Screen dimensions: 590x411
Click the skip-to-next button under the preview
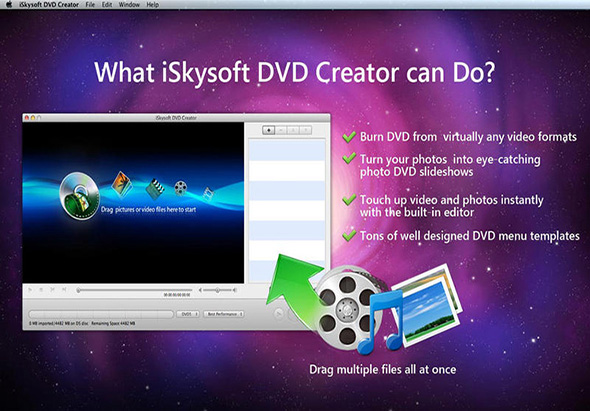(64, 290)
